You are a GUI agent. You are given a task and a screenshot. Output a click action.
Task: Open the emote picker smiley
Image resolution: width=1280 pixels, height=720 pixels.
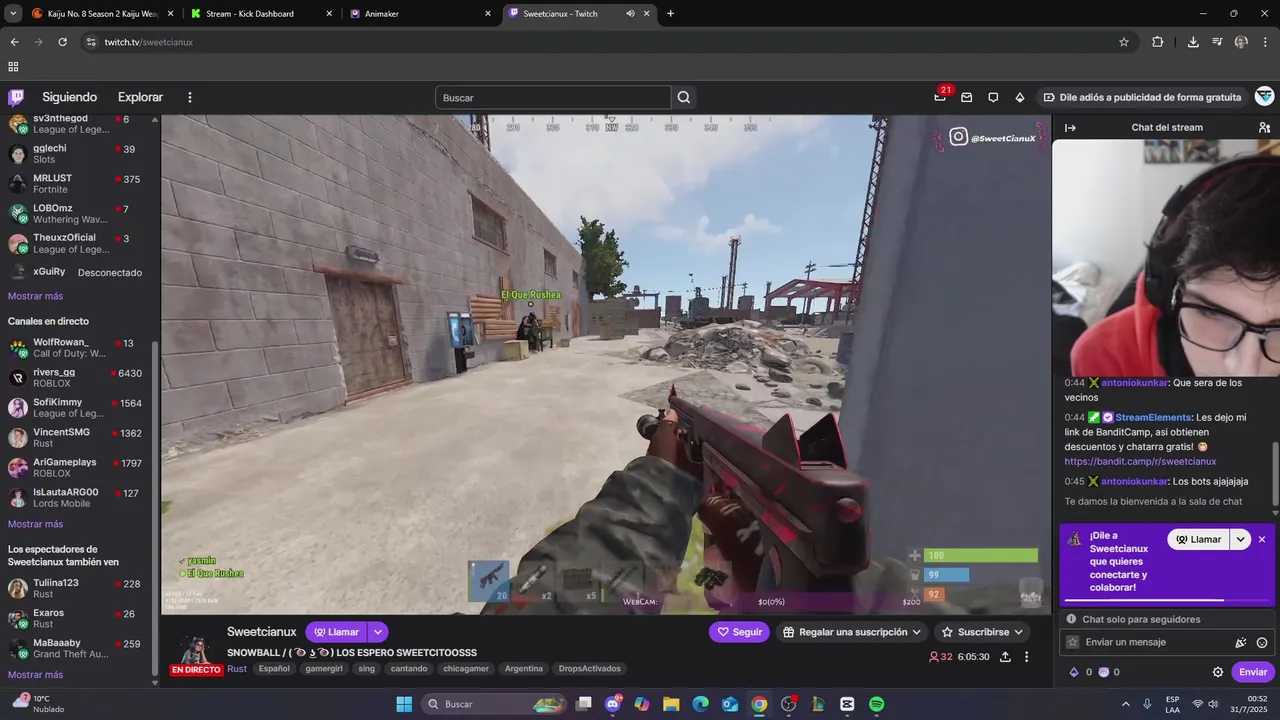point(1262,642)
